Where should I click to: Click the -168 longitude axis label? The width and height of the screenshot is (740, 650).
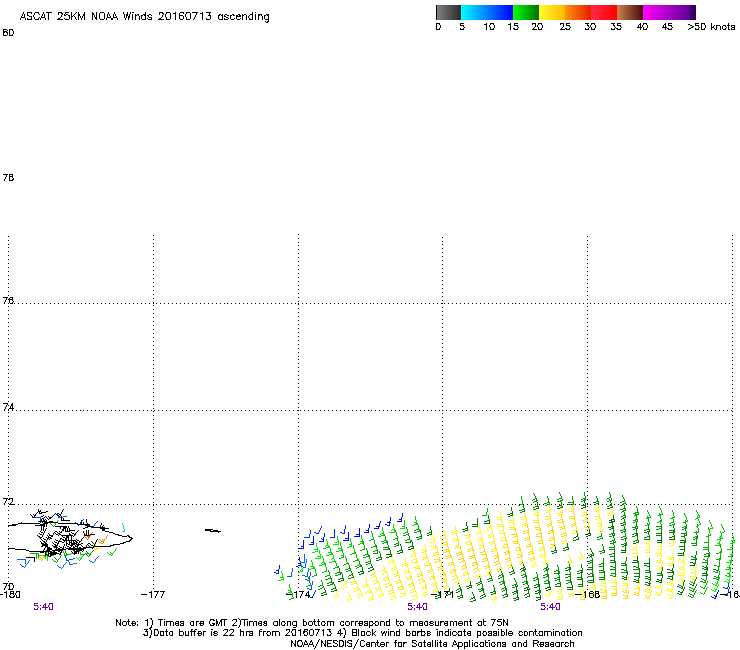(588, 594)
